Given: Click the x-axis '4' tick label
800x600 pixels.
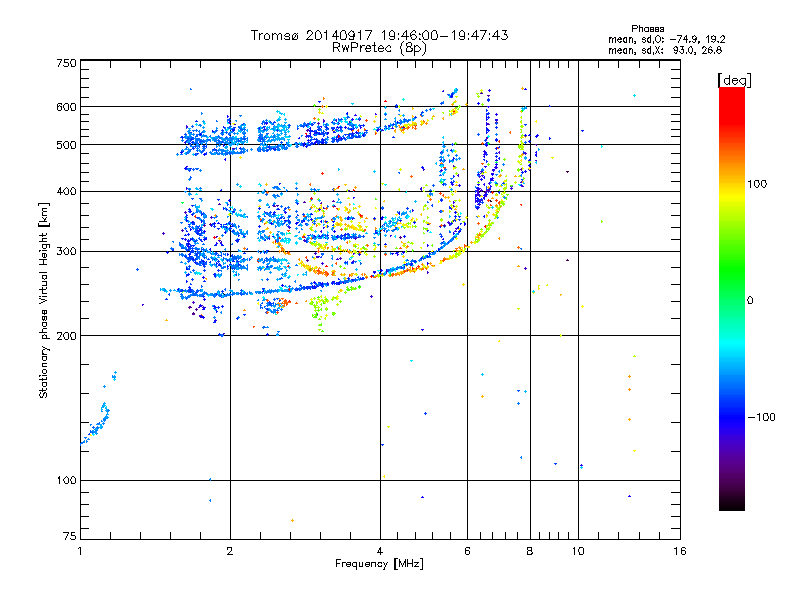Looking at the screenshot, I should (380, 551).
